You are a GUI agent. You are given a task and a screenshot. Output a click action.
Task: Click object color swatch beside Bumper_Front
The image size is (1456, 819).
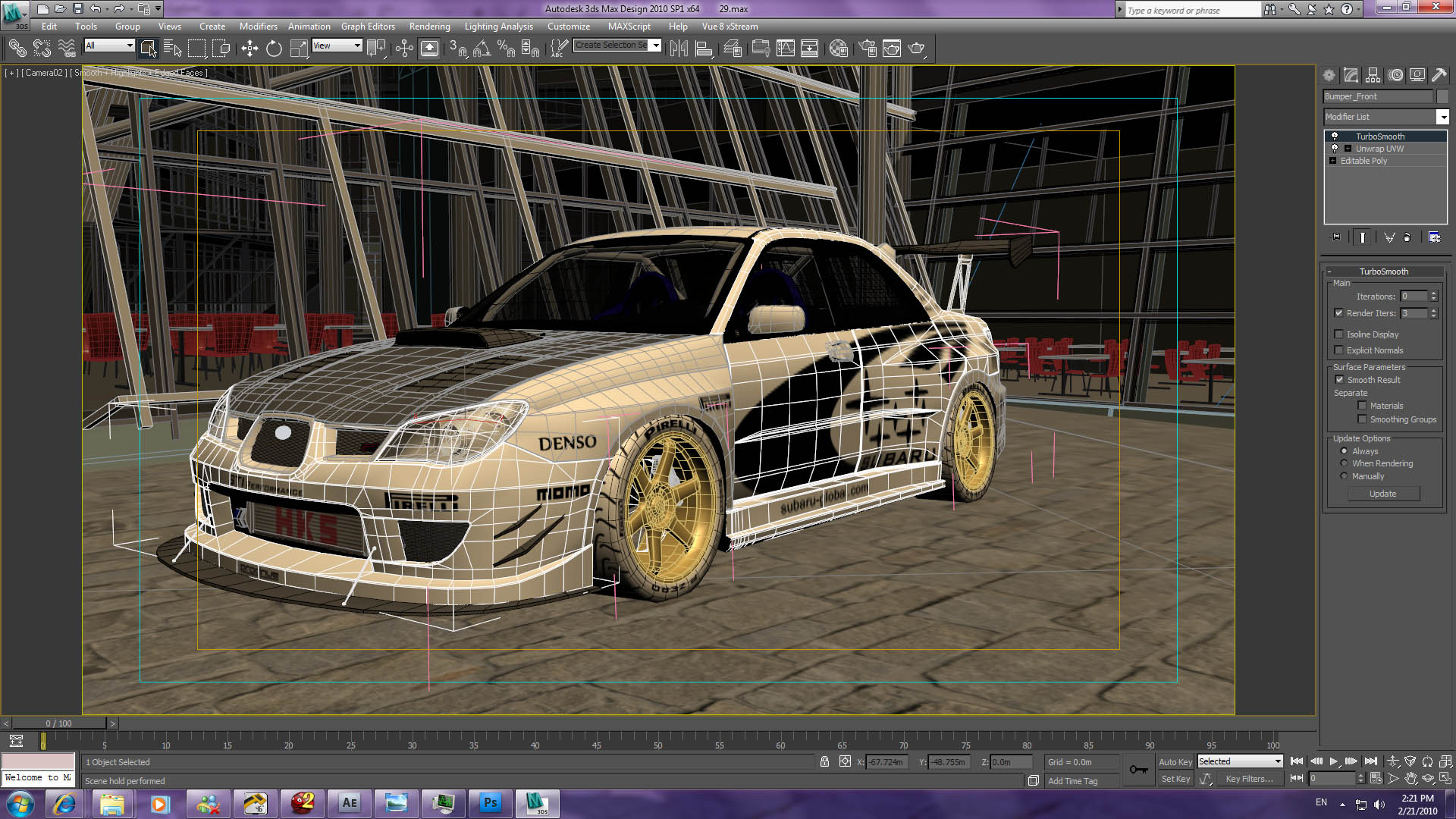click(x=1442, y=96)
